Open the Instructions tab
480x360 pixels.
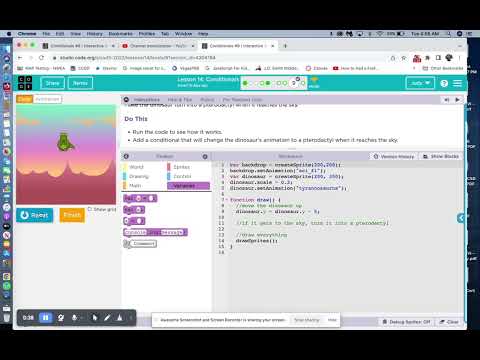pos(147,100)
